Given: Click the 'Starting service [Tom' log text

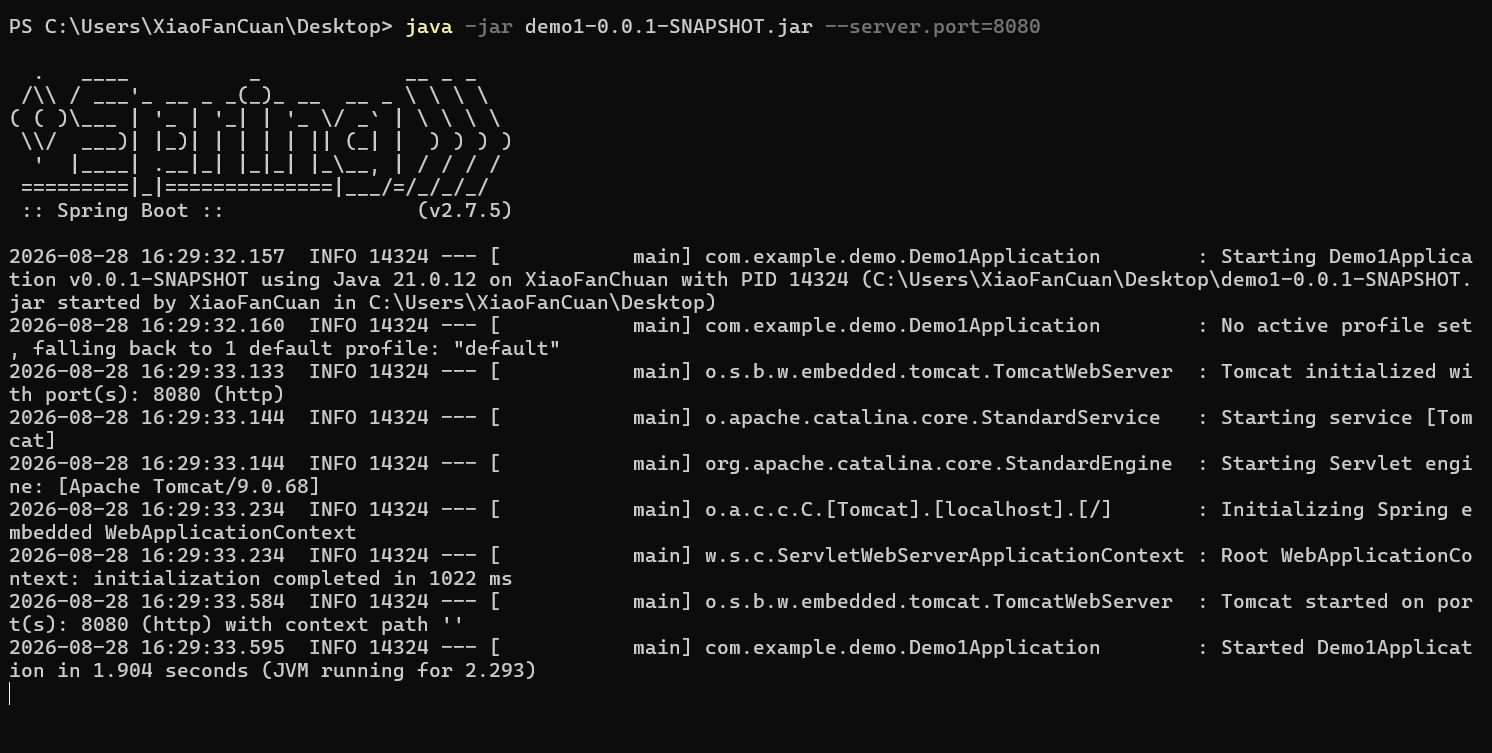Looking at the screenshot, I should [x=1347, y=418].
